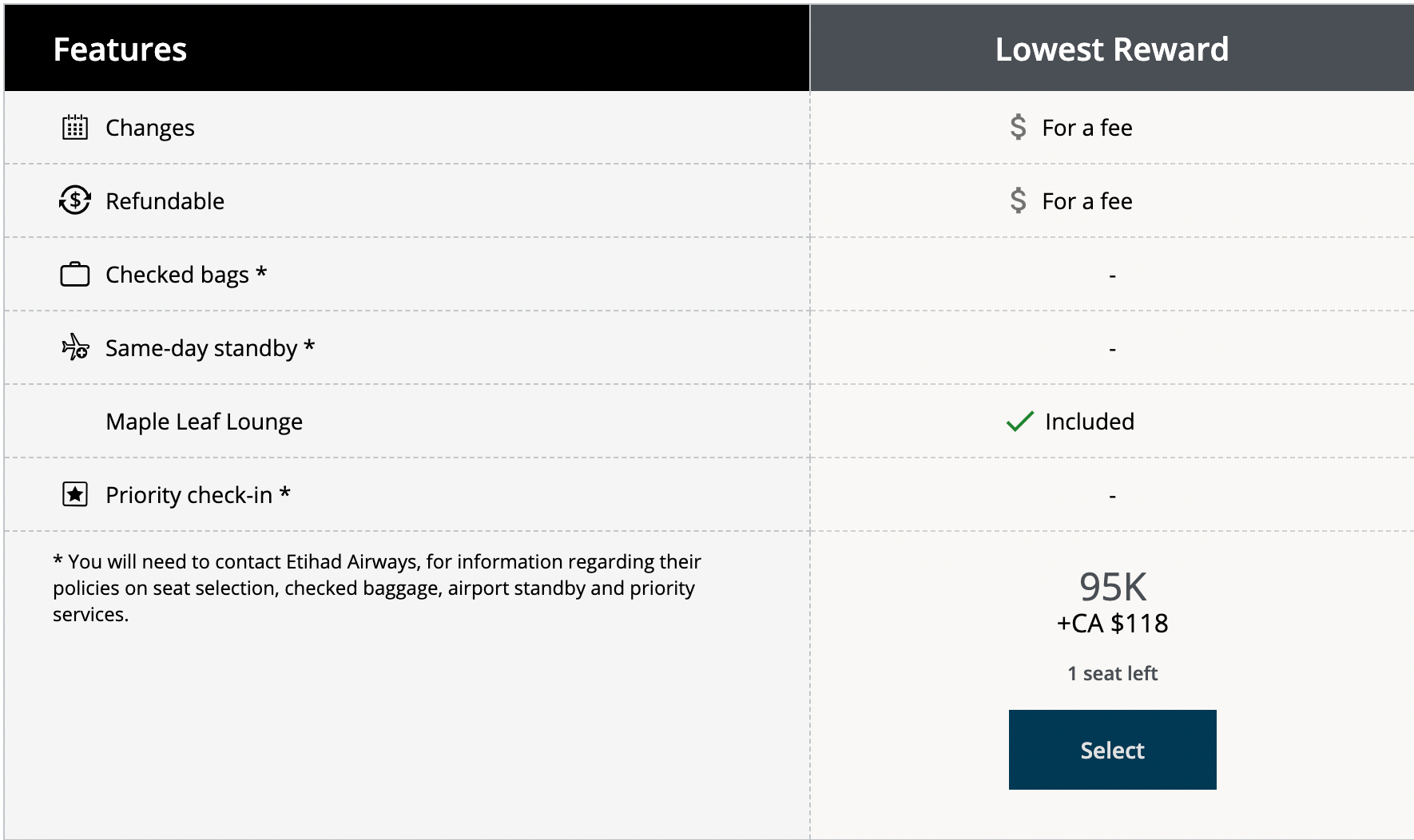Click the refundable dollar-arrow icon
Screen dimensions: 1414x840
coord(75,200)
